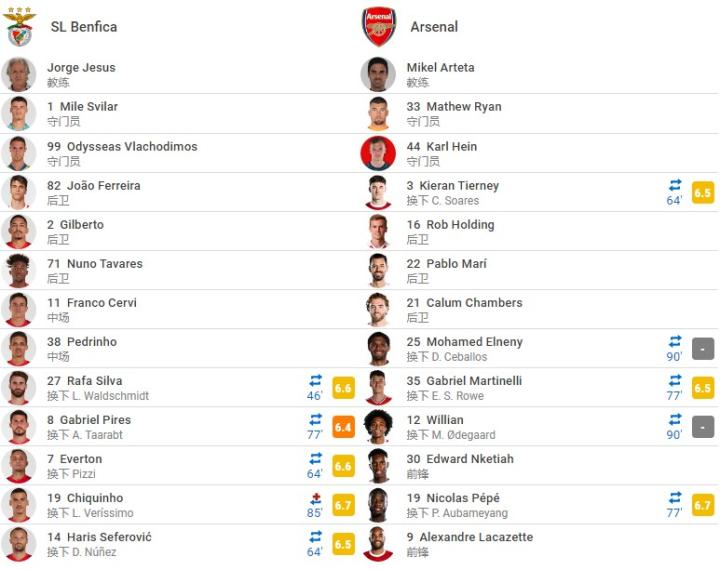
Task: Click Rafa Silva's substitution arrows icon
Action: (316, 380)
